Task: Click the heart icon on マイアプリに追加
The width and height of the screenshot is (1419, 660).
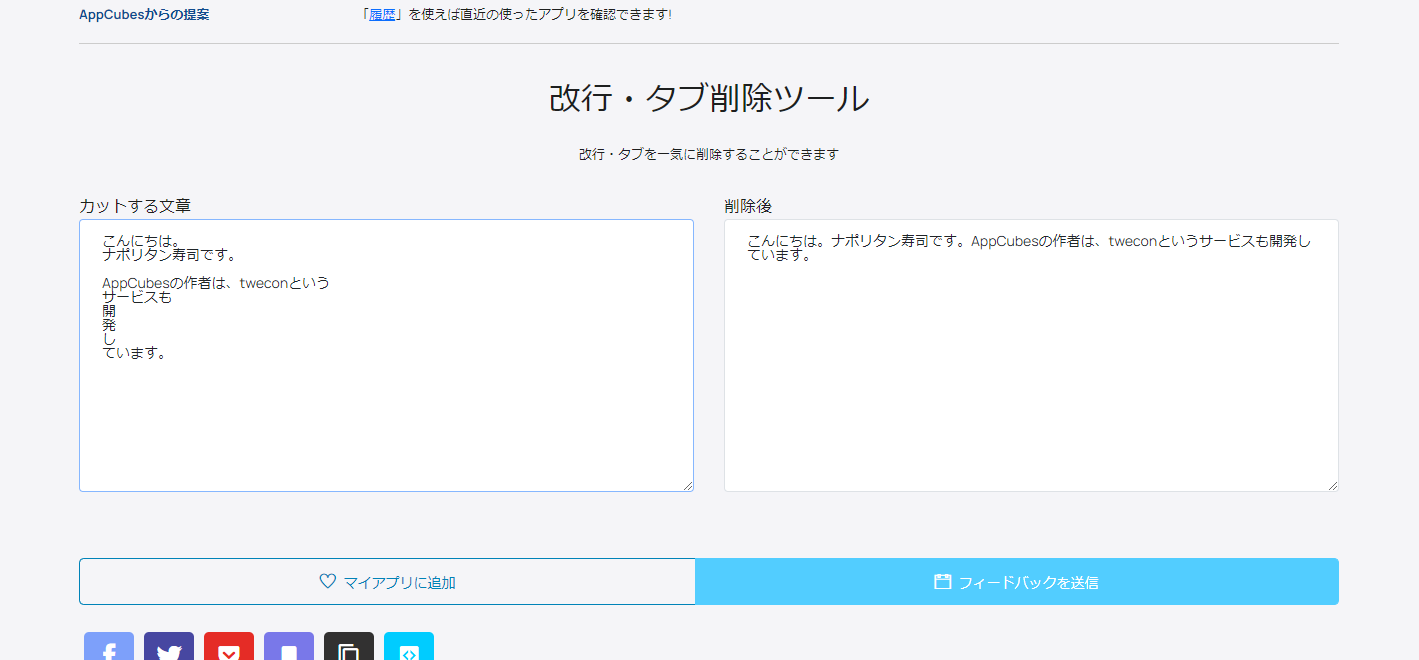Action: pyautogui.click(x=327, y=581)
